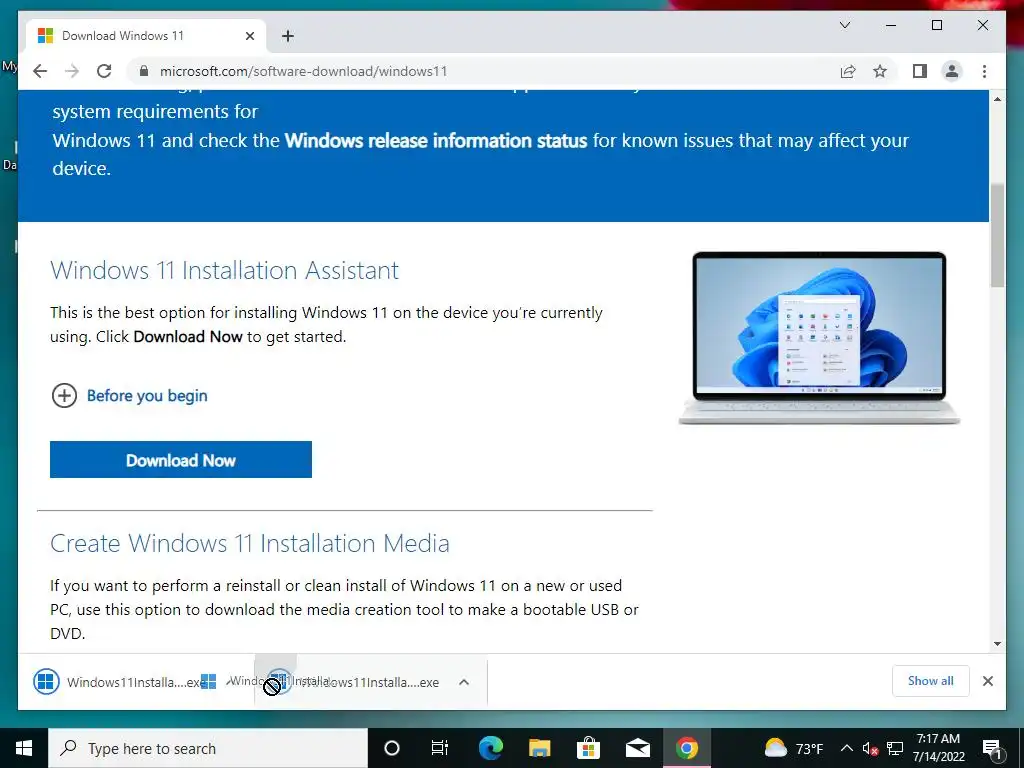Image resolution: width=1024 pixels, height=768 pixels.
Task: Click Show all downloads
Action: tap(931, 681)
